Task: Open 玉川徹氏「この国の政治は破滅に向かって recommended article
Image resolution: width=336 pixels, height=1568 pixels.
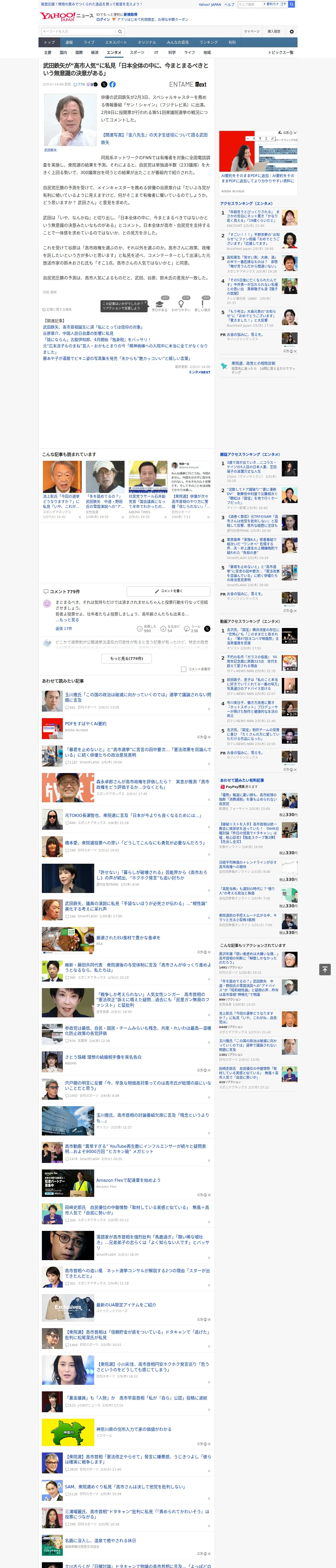Action: coord(138,697)
